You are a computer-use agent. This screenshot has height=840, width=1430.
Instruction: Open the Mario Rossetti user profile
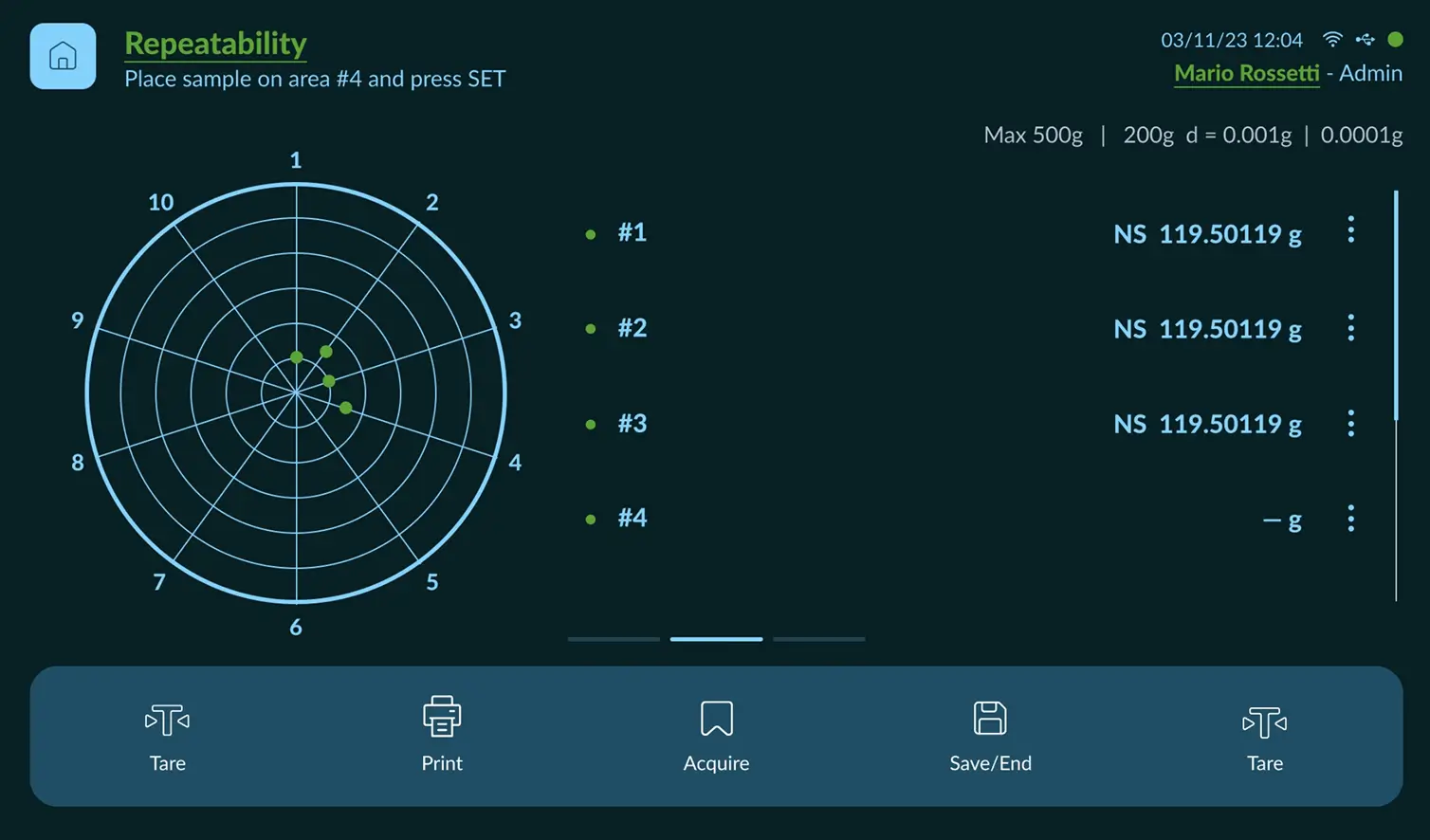[x=1246, y=74]
